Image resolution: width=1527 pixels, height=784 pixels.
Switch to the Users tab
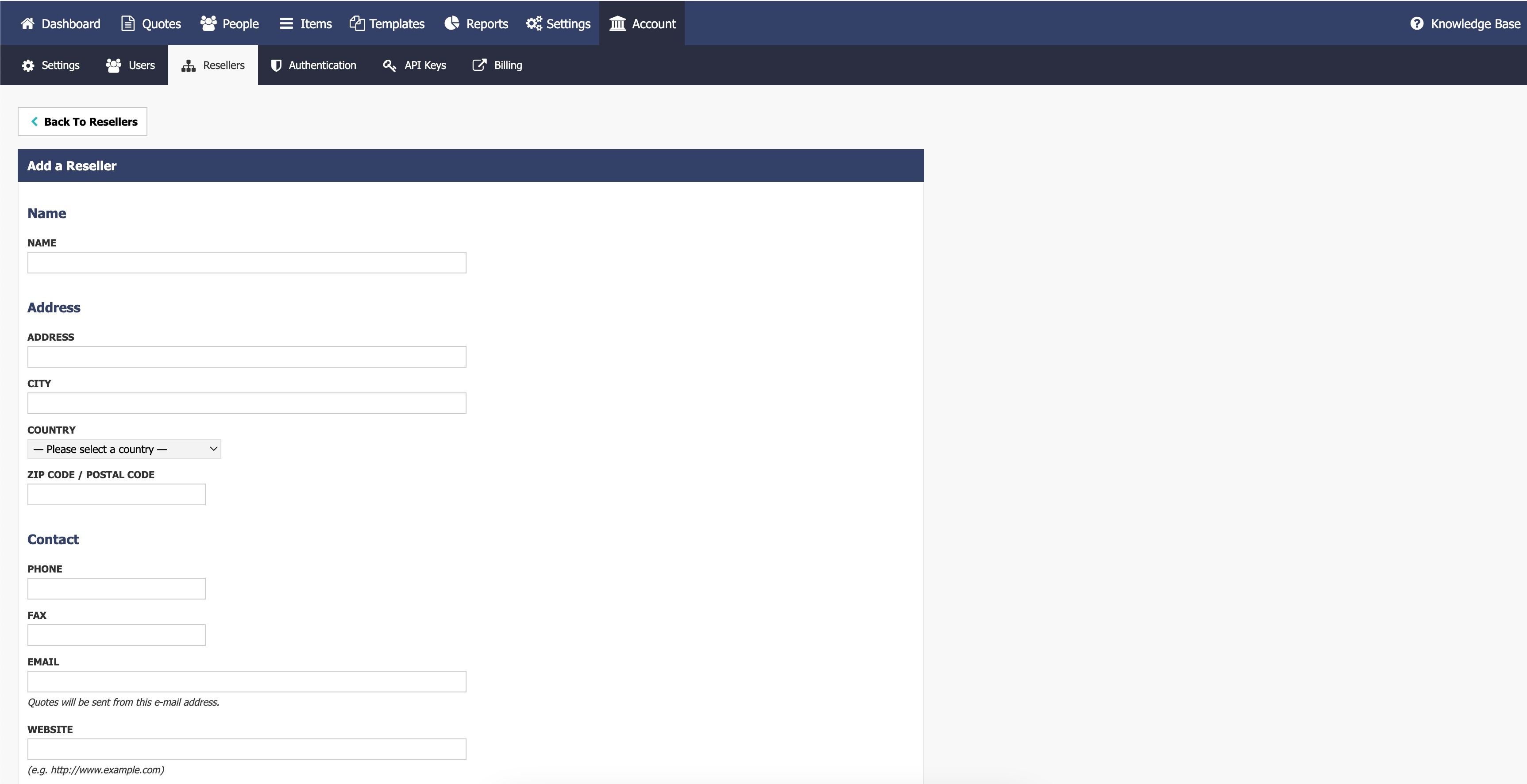pos(131,65)
